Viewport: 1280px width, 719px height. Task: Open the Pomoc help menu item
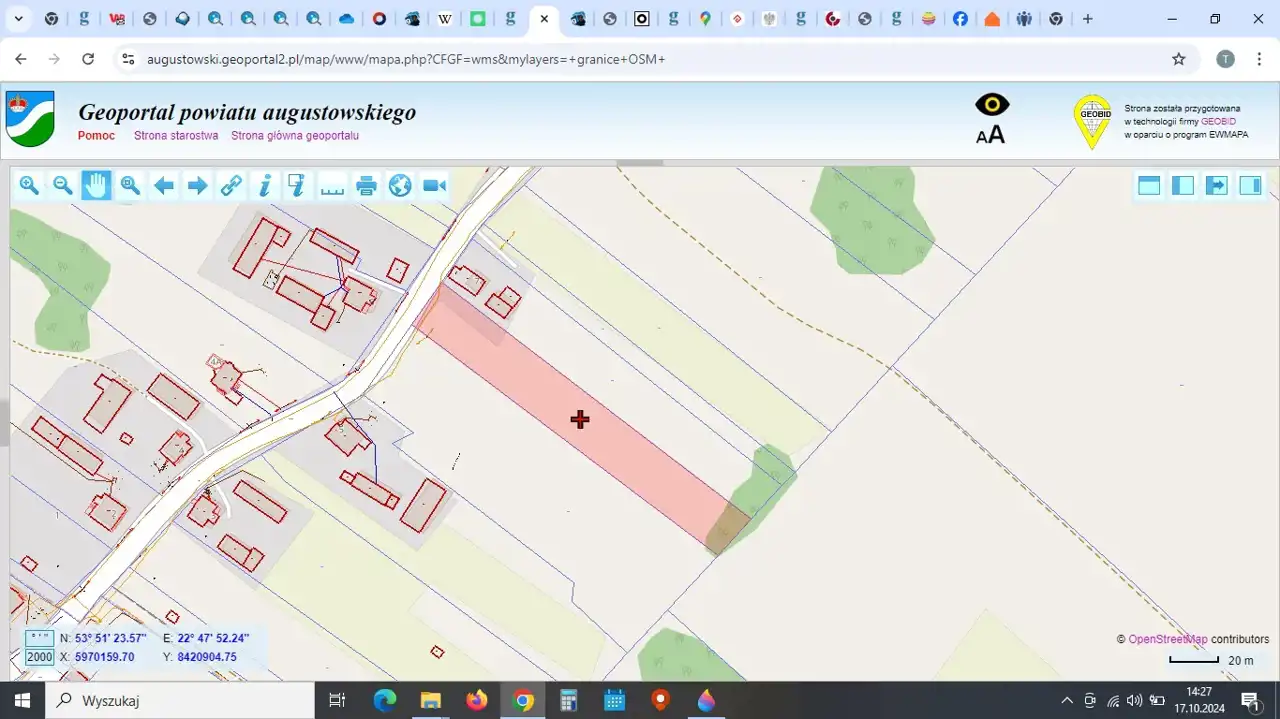(96, 136)
